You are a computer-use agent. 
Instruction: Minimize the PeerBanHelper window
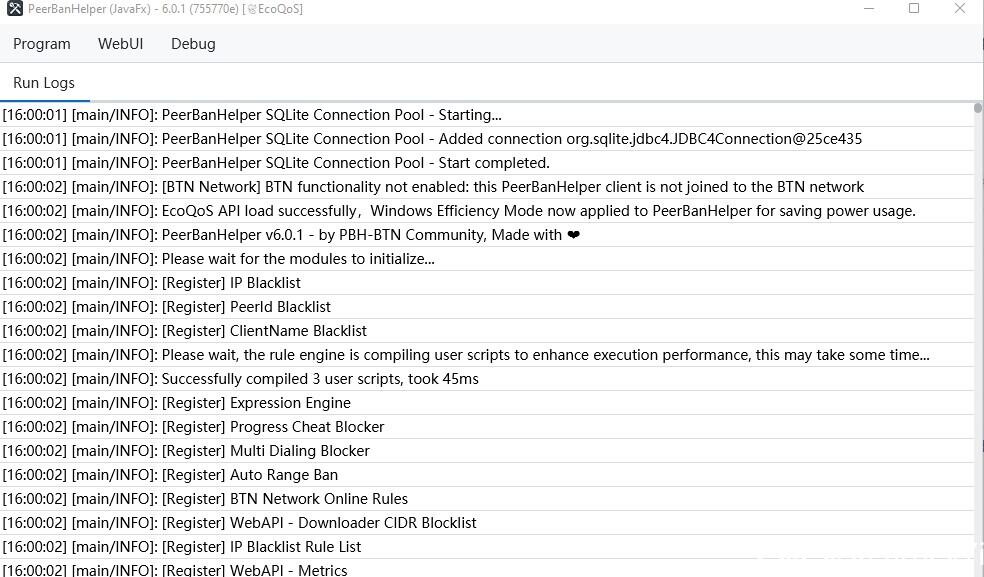pos(867,9)
